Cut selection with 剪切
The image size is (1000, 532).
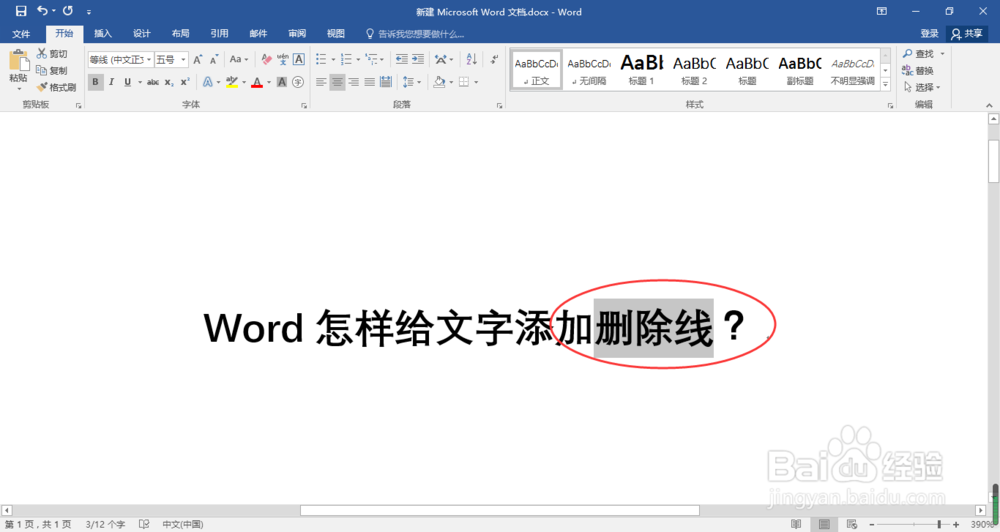52,54
